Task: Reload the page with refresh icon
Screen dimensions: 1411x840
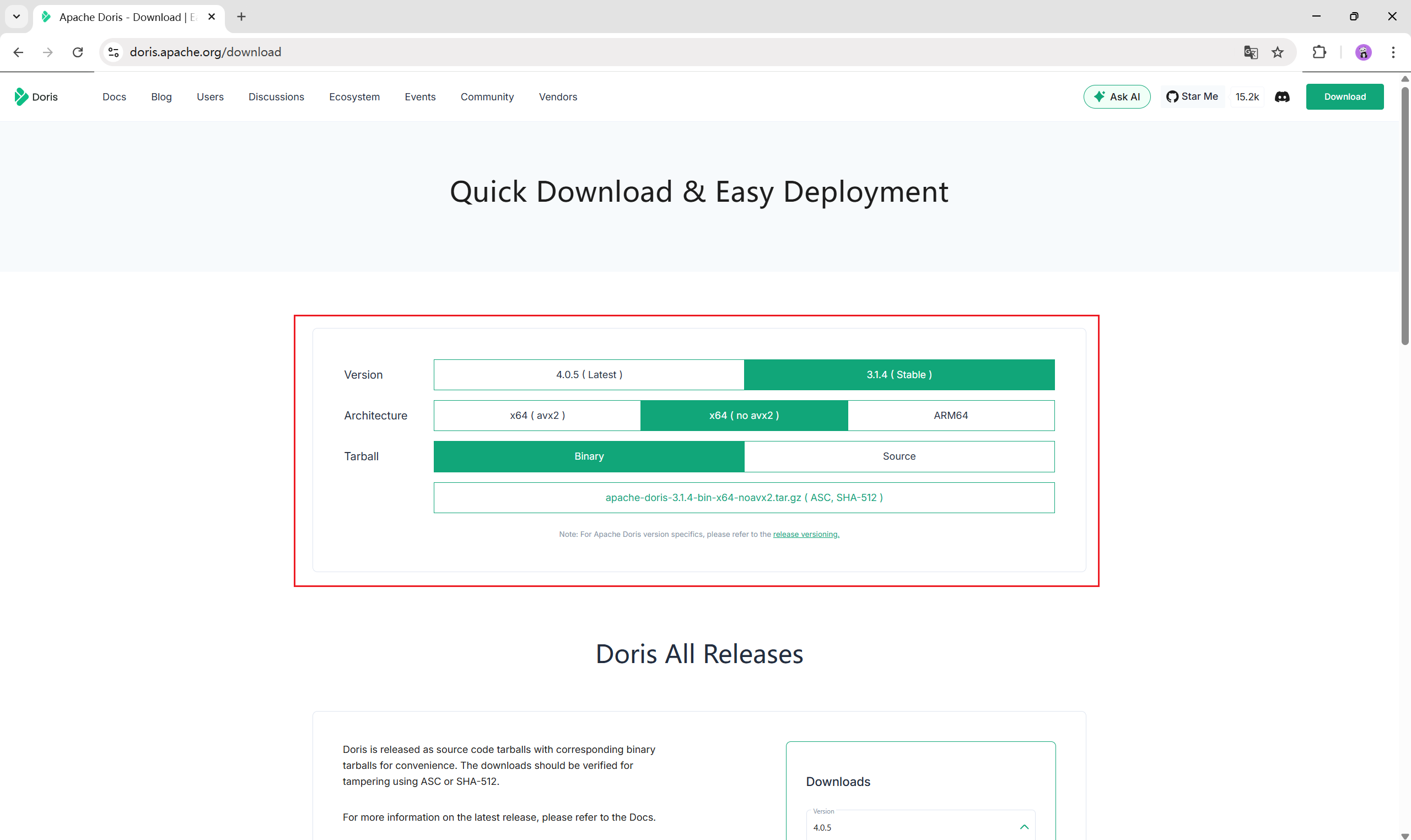Action: click(x=78, y=53)
